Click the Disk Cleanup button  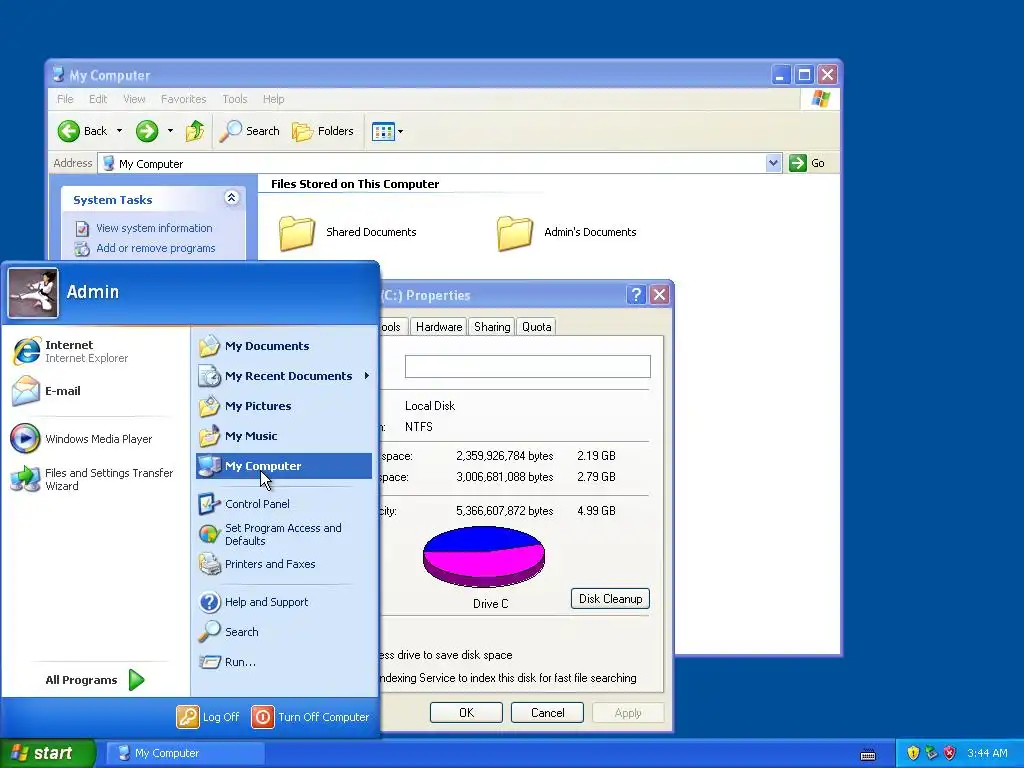click(x=611, y=599)
